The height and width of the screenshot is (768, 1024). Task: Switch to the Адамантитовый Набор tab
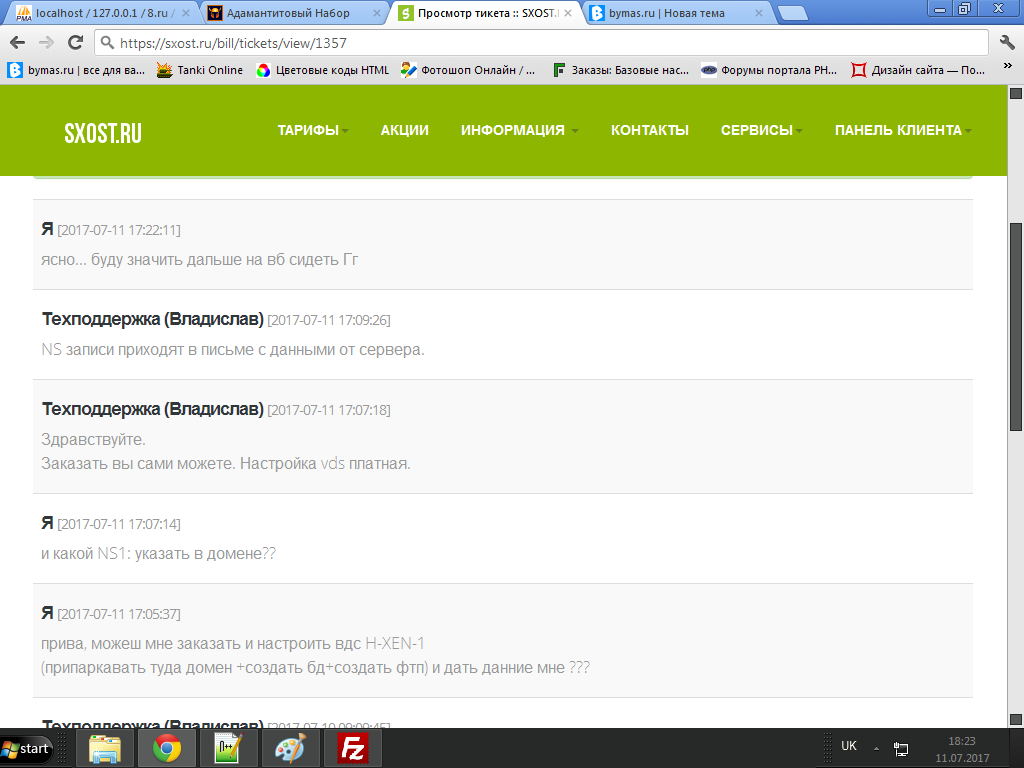pos(288,13)
